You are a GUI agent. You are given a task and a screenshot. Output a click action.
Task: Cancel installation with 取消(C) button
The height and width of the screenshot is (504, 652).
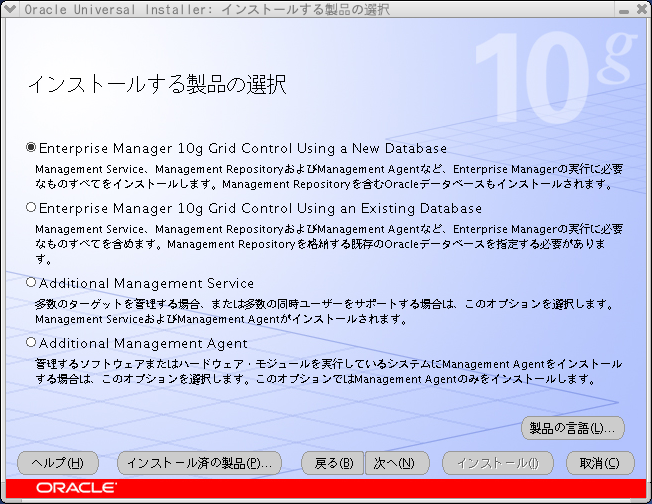(600, 463)
